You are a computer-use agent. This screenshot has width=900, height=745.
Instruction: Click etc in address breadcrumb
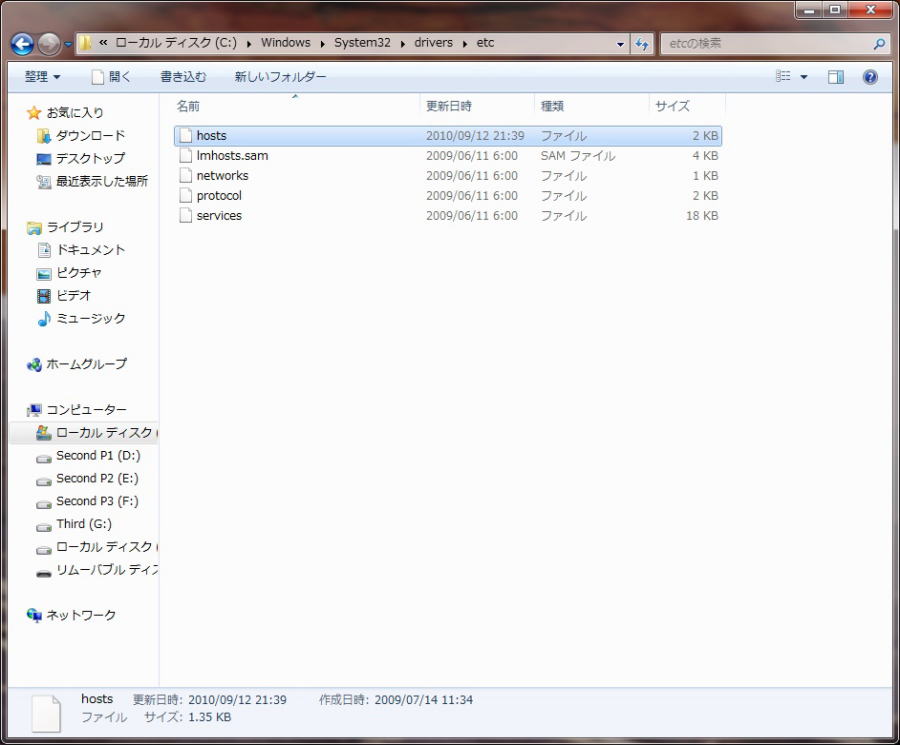[x=485, y=43]
